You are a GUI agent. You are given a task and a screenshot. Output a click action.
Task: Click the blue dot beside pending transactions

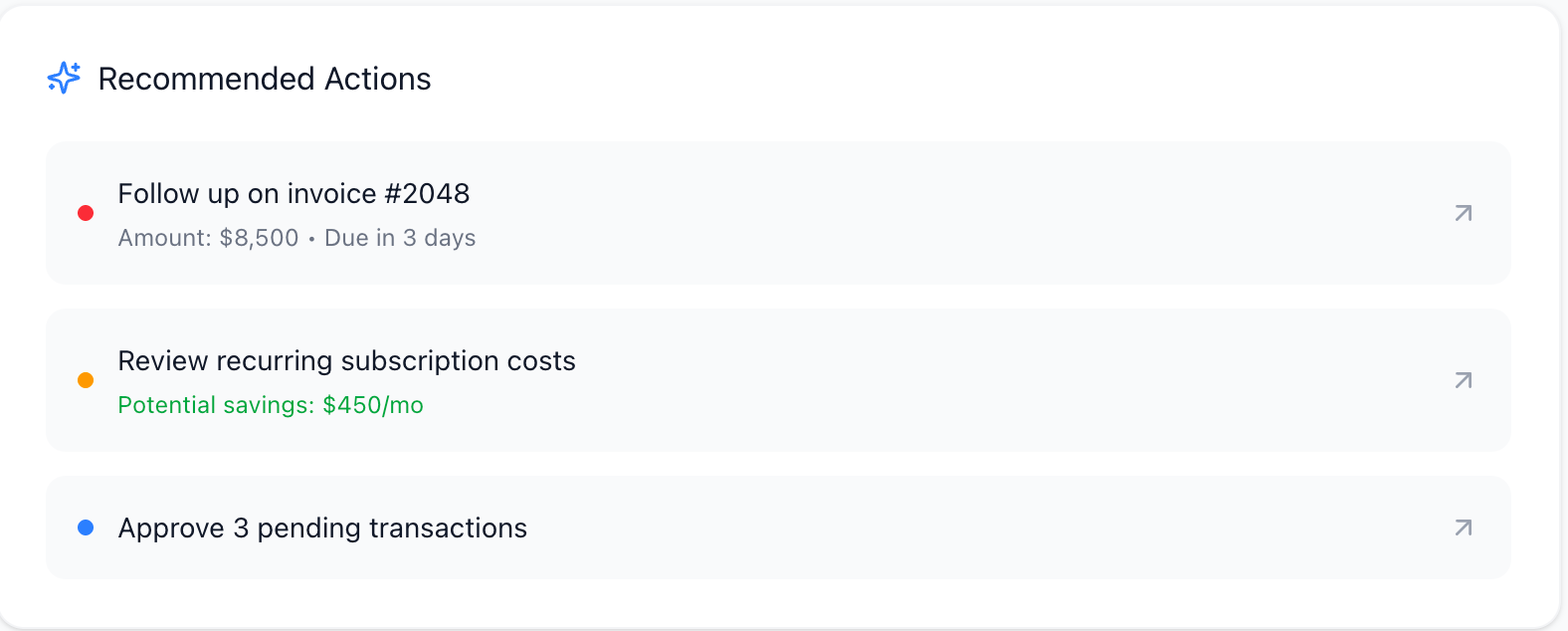coord(86,527)
